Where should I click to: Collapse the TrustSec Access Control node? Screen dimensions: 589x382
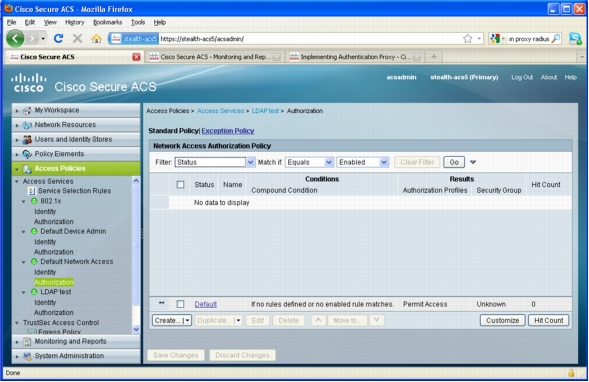coord(17,323)
